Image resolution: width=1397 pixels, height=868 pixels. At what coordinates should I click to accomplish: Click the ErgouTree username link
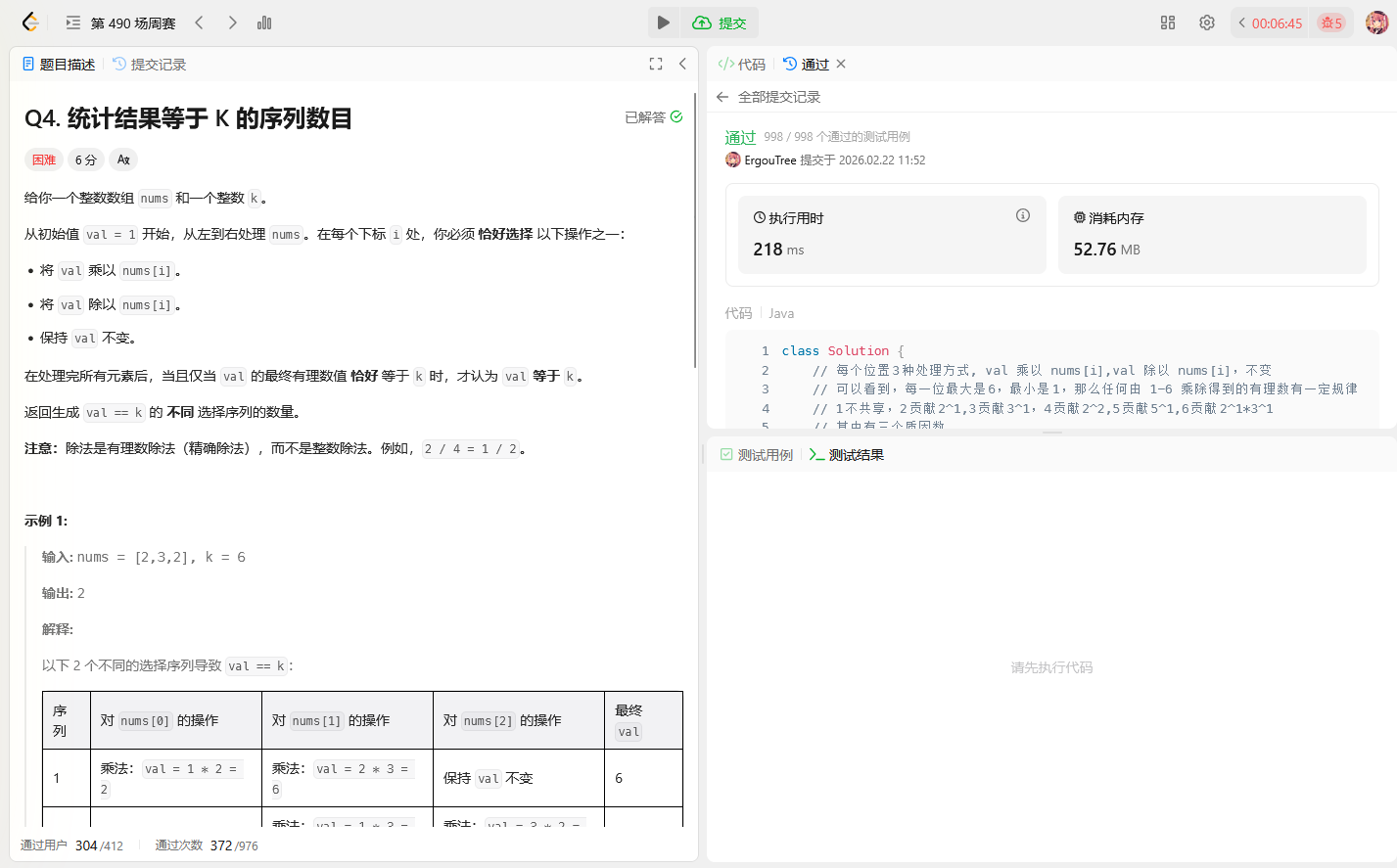point(769,160)
